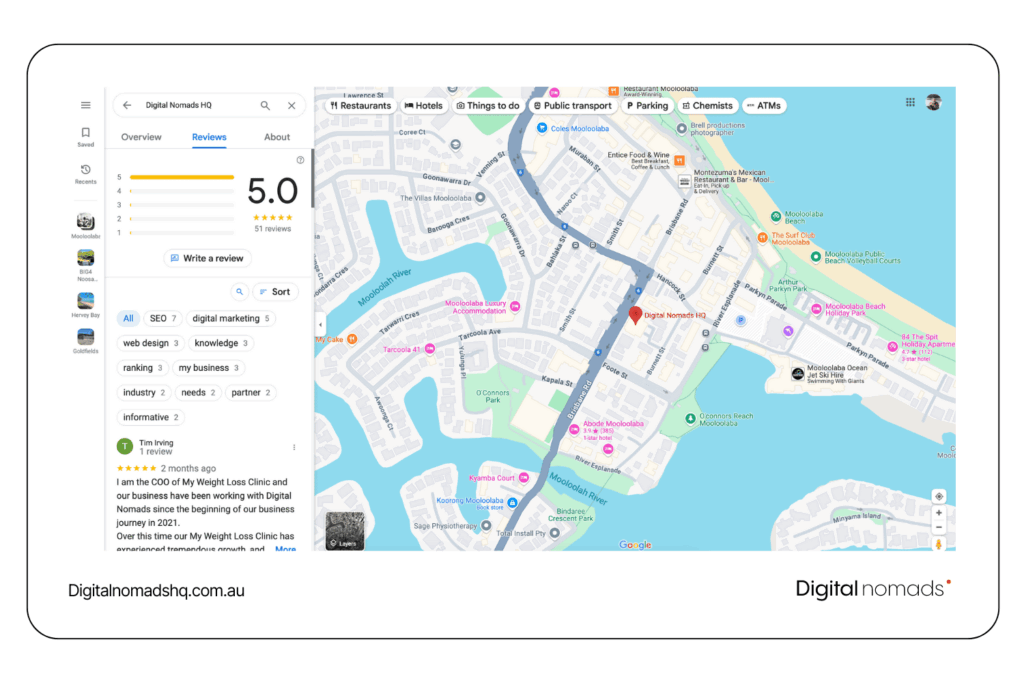Open the Mooloolaba recent place thumbnail
The image size is (1024, 683).
86,222
